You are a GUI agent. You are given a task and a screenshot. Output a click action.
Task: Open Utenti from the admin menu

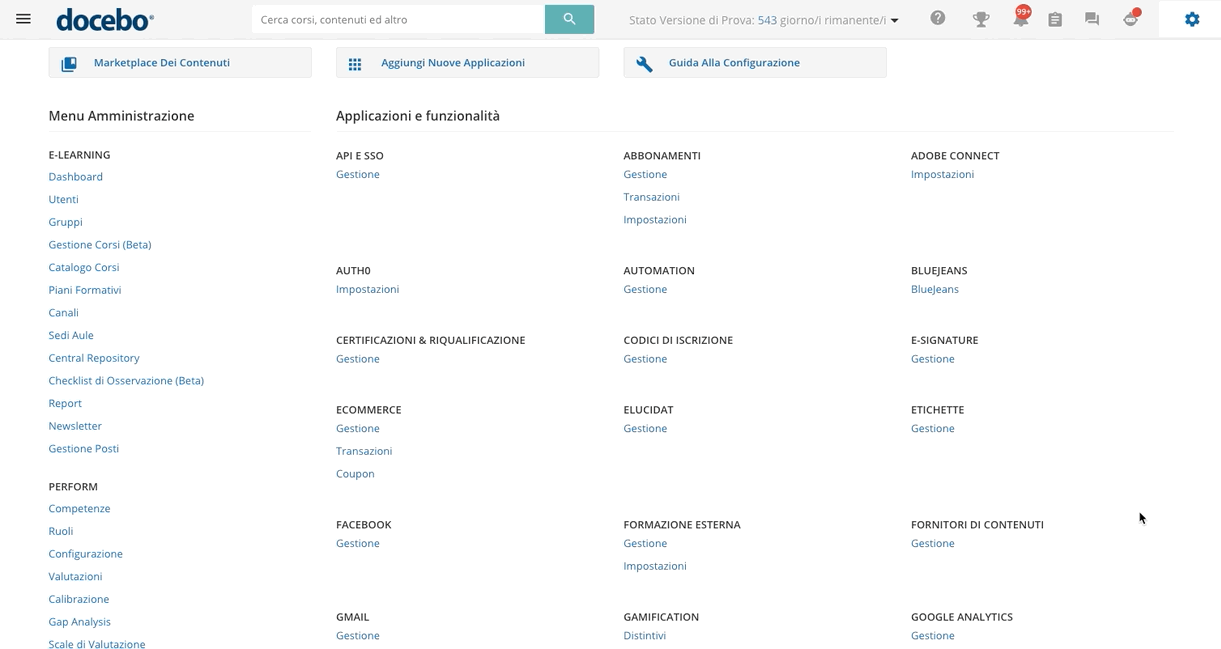coord(63,200)
